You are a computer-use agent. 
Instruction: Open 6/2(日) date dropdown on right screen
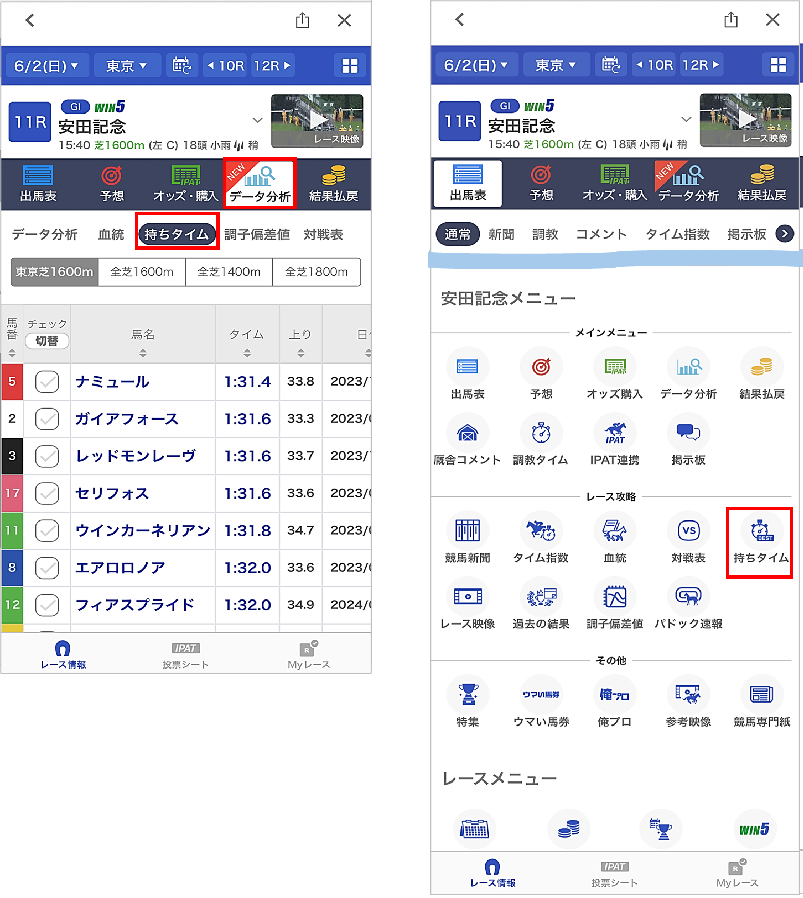click(477, 65)
